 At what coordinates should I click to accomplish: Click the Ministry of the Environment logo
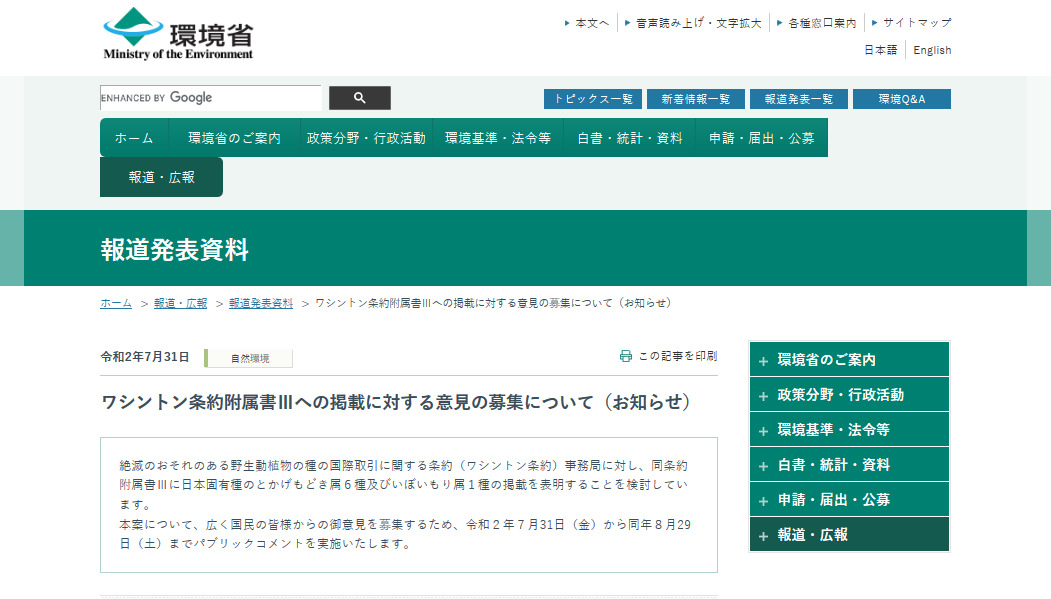(178, 34)
